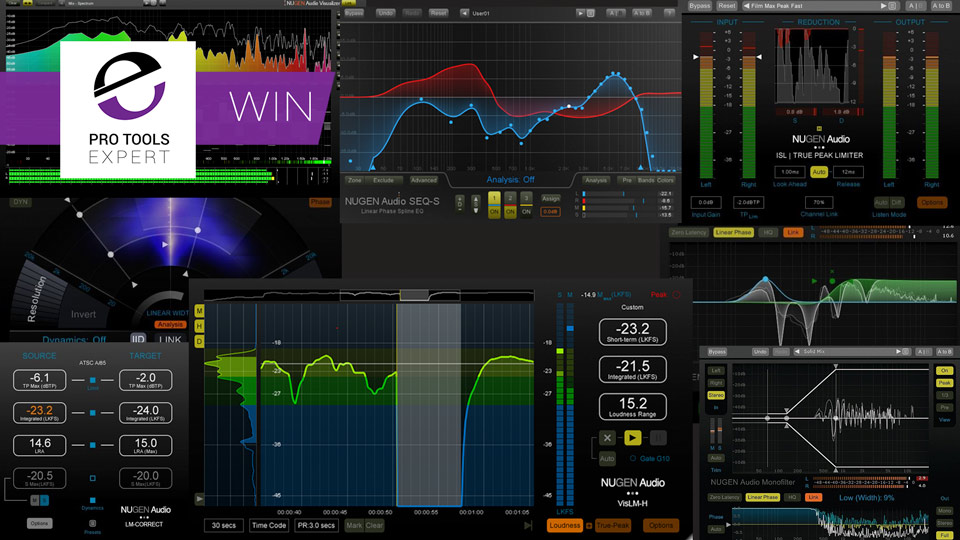The width and height of the screenshot is (960, 540).
Task: Click Bypass in the SEQ-S EQ plugin
Action: coord(354,13)
